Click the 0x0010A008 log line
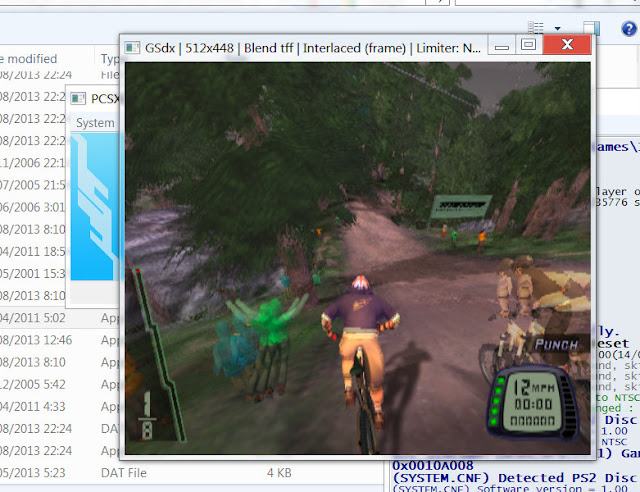This screenshot has height=492, width=640. 433,466
